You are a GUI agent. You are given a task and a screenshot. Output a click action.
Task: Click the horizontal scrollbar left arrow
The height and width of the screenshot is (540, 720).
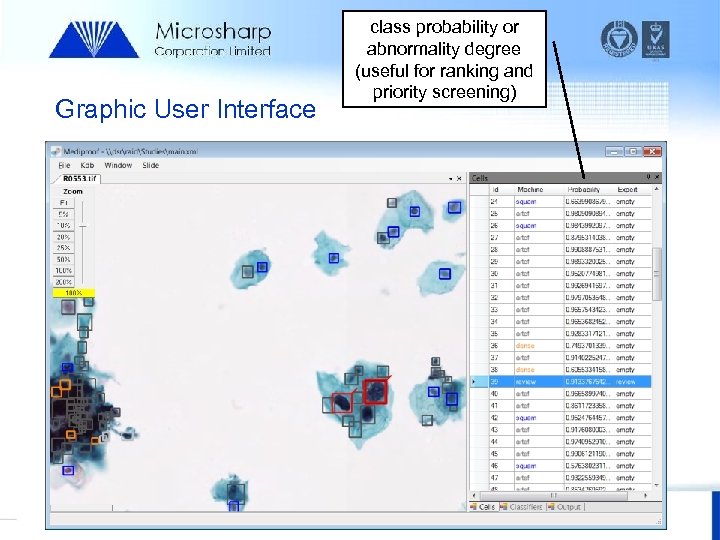coord(474,496)
